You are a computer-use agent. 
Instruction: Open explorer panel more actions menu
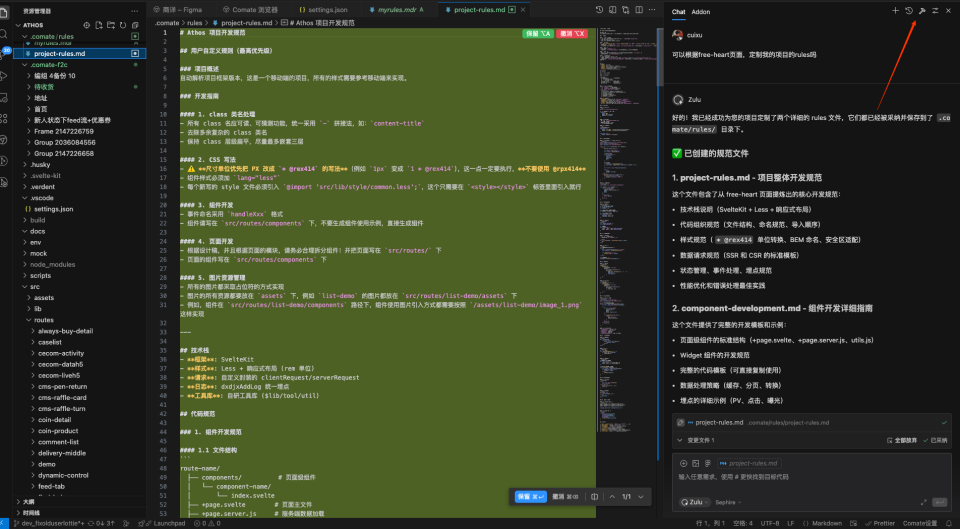point(135,11)
